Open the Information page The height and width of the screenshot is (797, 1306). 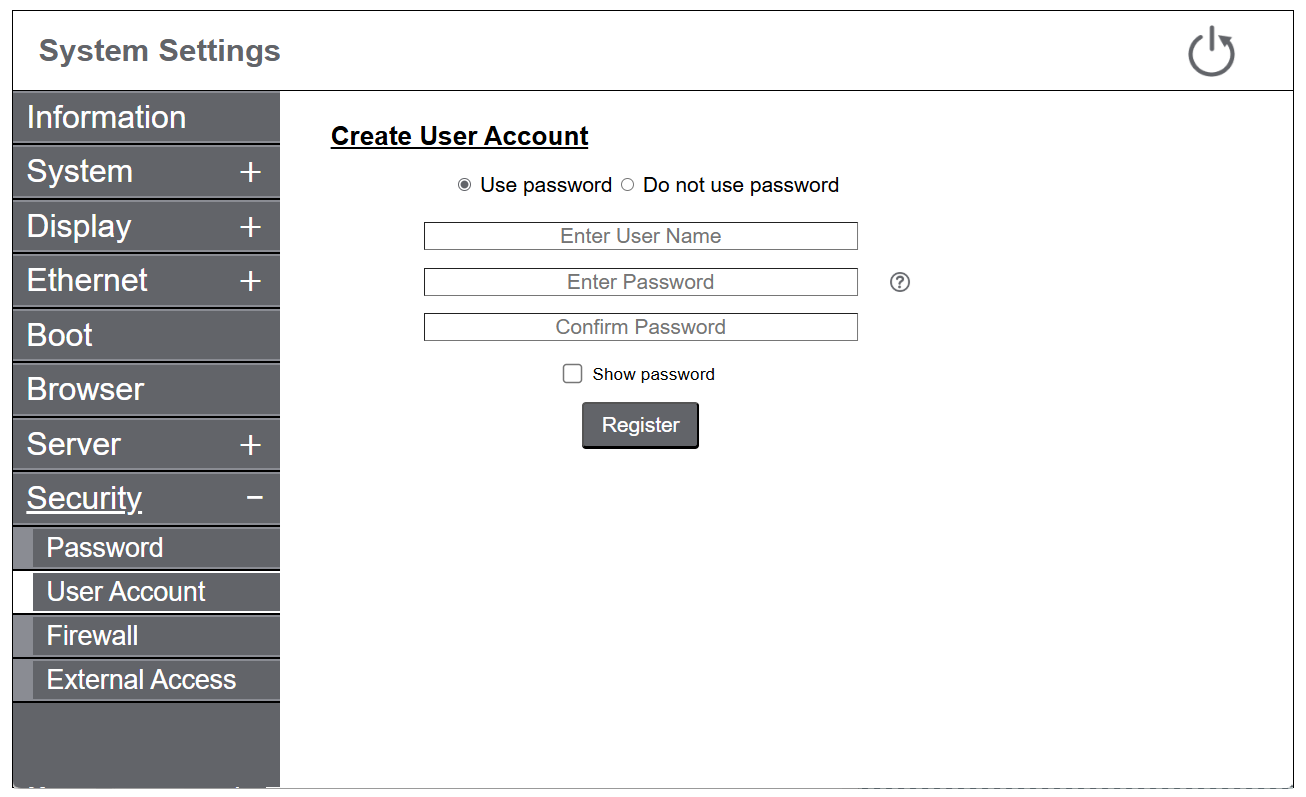point(106,117)
